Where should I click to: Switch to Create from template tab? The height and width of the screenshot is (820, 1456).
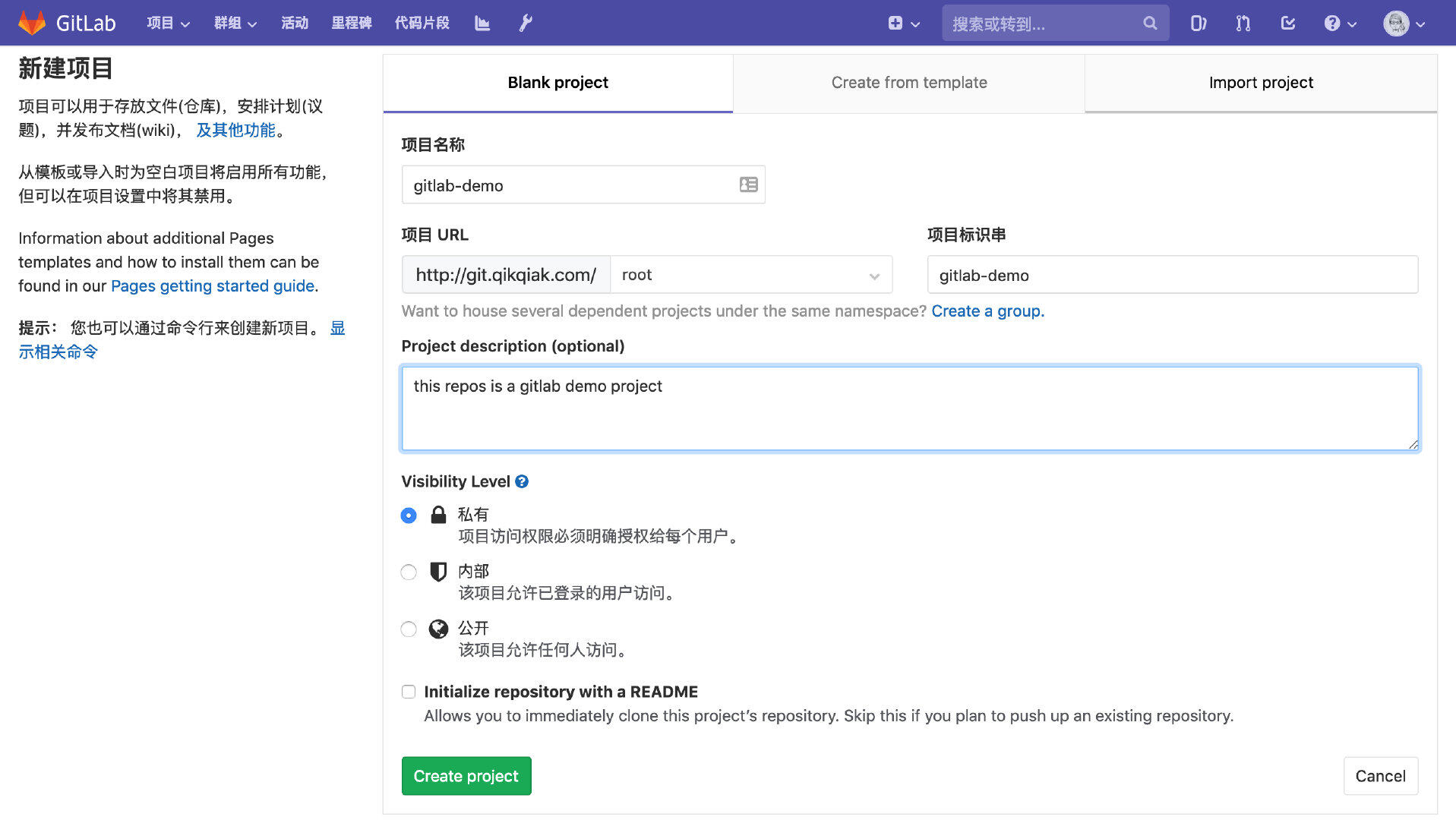pos(909,83)
